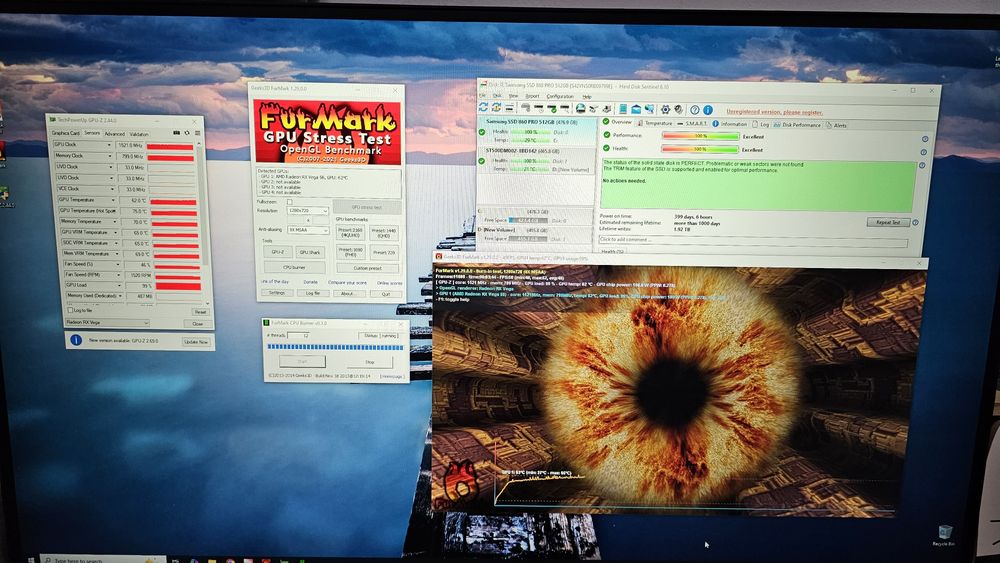
Task: Open the S.M.A.R.T. tab in Hard Disk Sentinel
Action: [692, 124]
